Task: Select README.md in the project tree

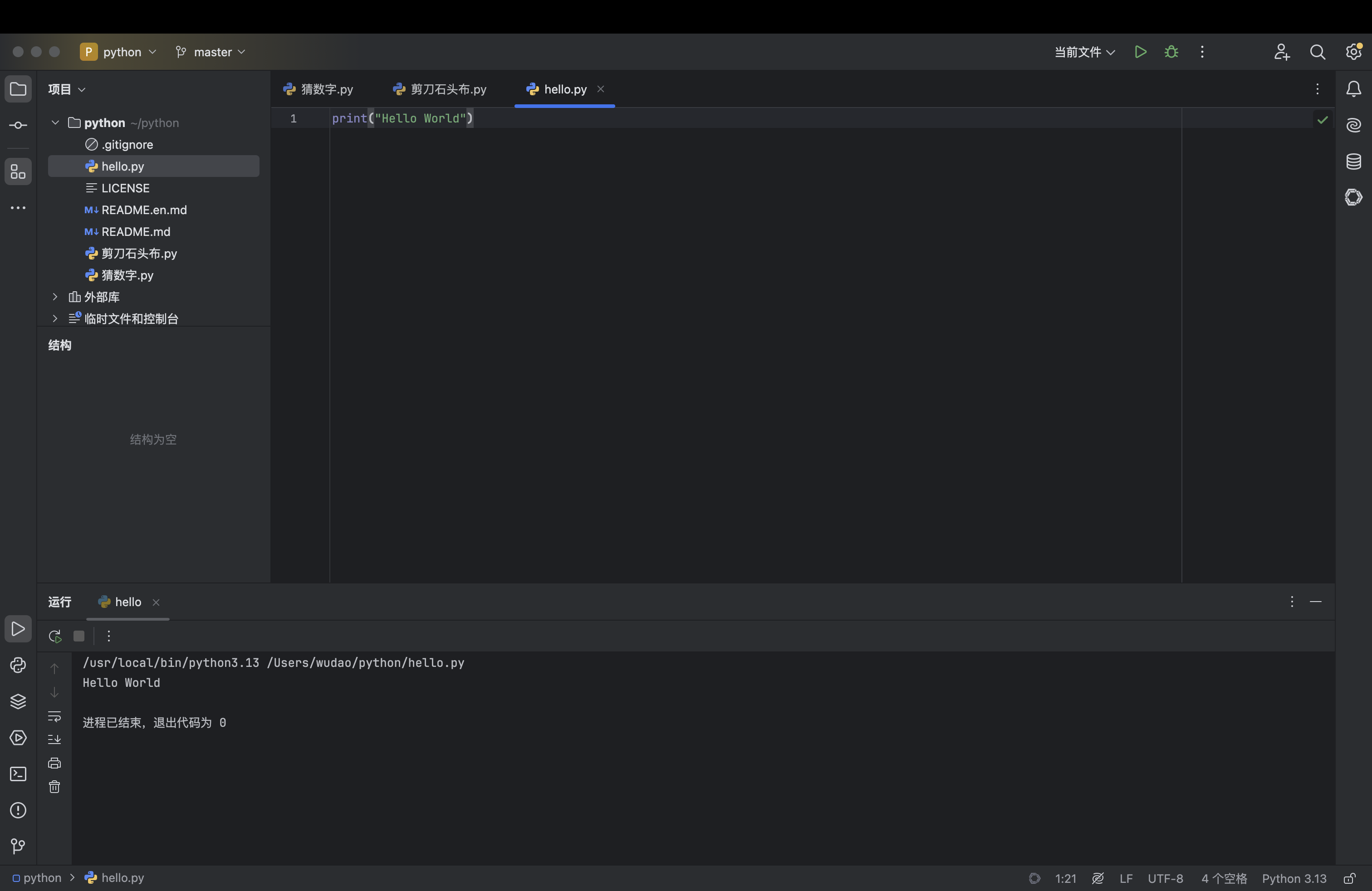Action: click(136, 232)
